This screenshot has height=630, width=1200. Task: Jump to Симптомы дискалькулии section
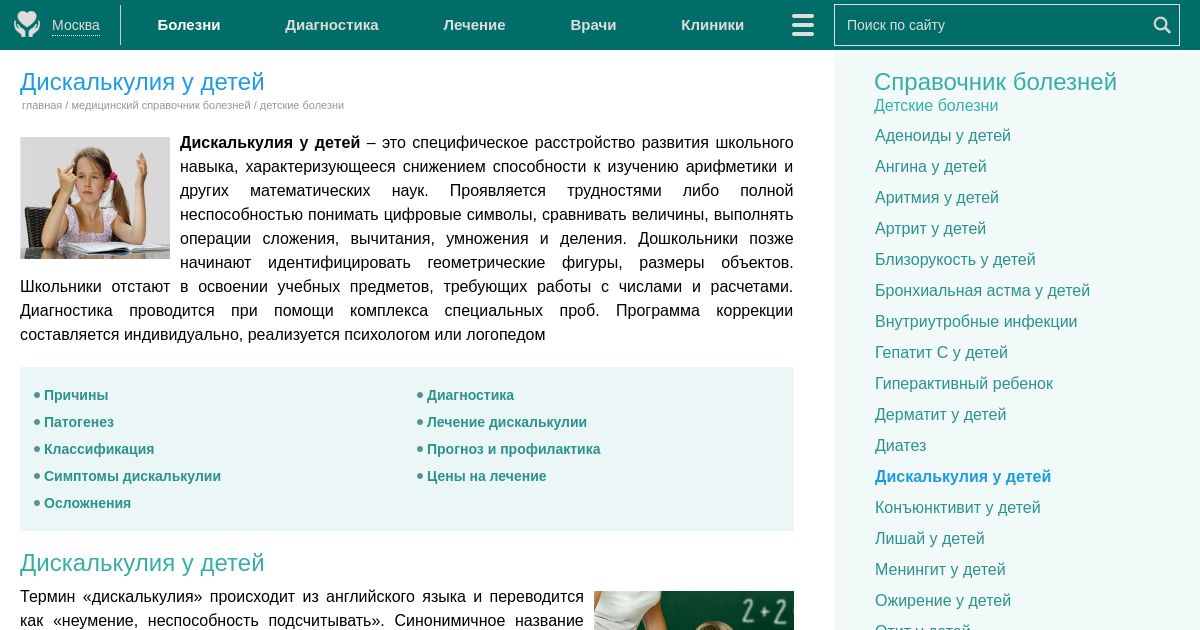pos(132,476)
